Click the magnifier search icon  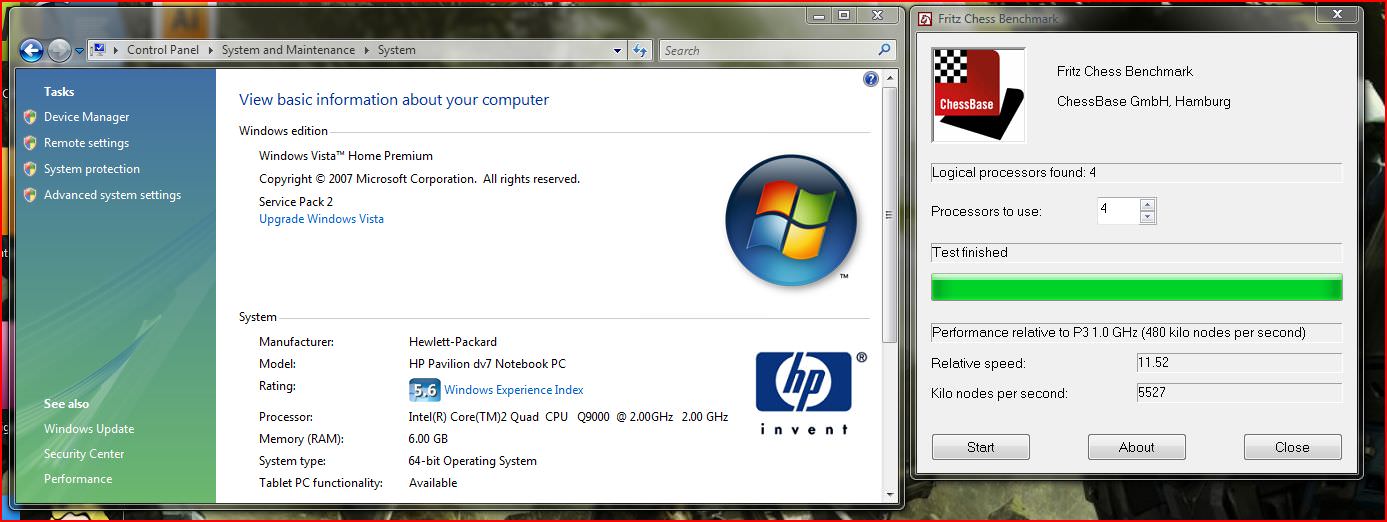click(884, 49)
